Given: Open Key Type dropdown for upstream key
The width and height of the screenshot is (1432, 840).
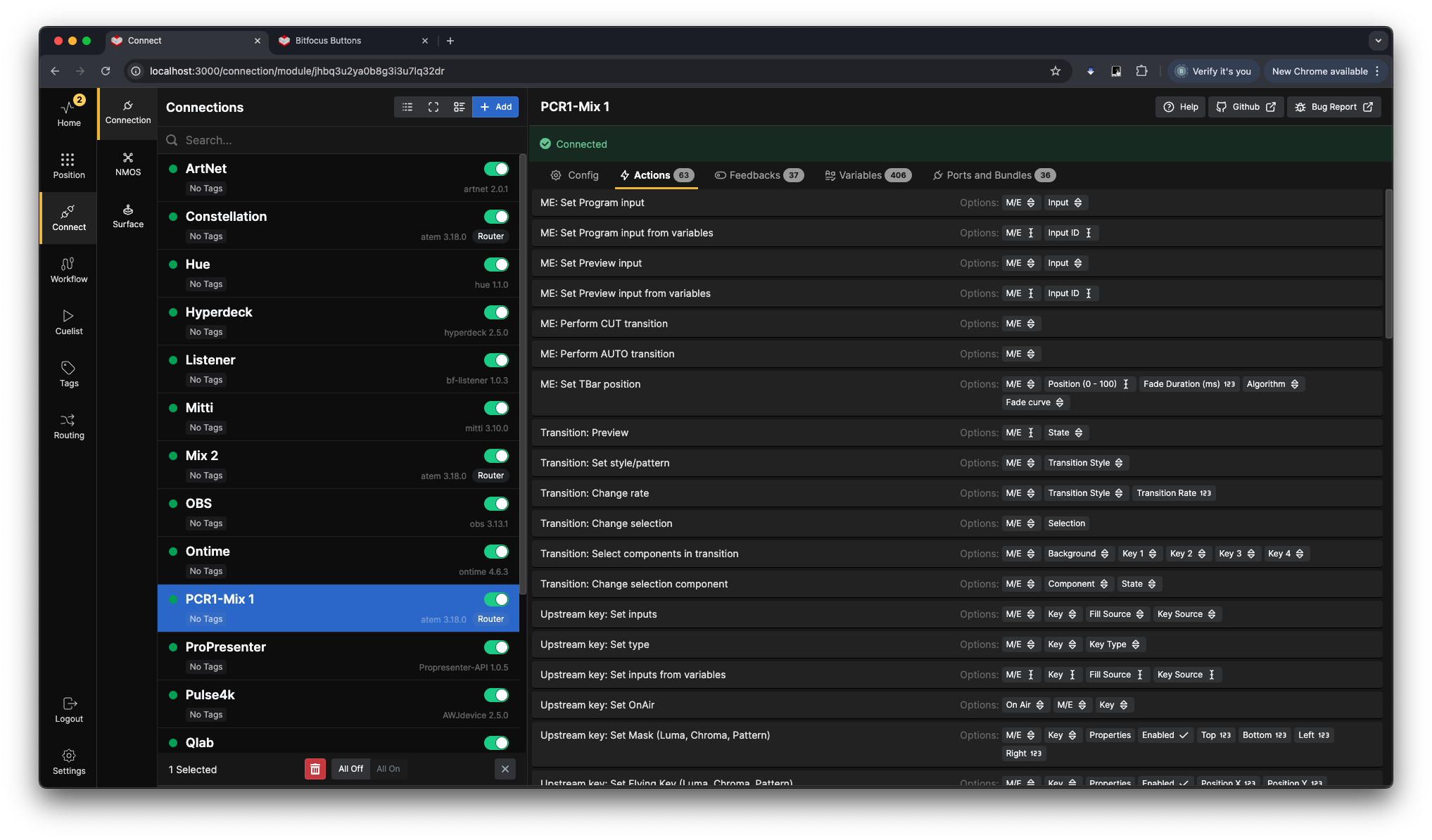Looking at the screenshot, I should (x=1115, y=644).
